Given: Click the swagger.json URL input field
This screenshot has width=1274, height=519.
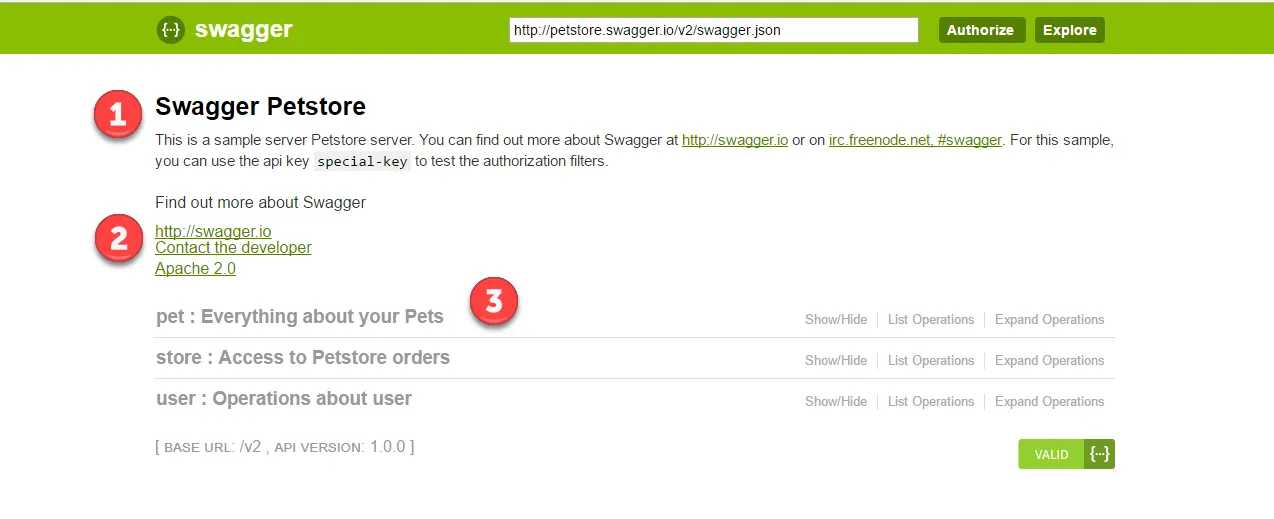Looking at the screenshot, I should coord(713,30).
